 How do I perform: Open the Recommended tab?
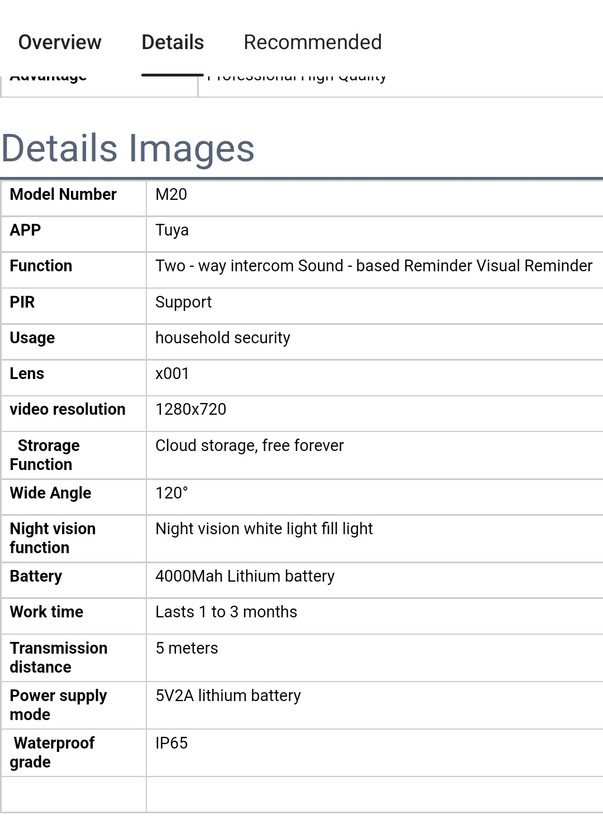click(313, 42)
